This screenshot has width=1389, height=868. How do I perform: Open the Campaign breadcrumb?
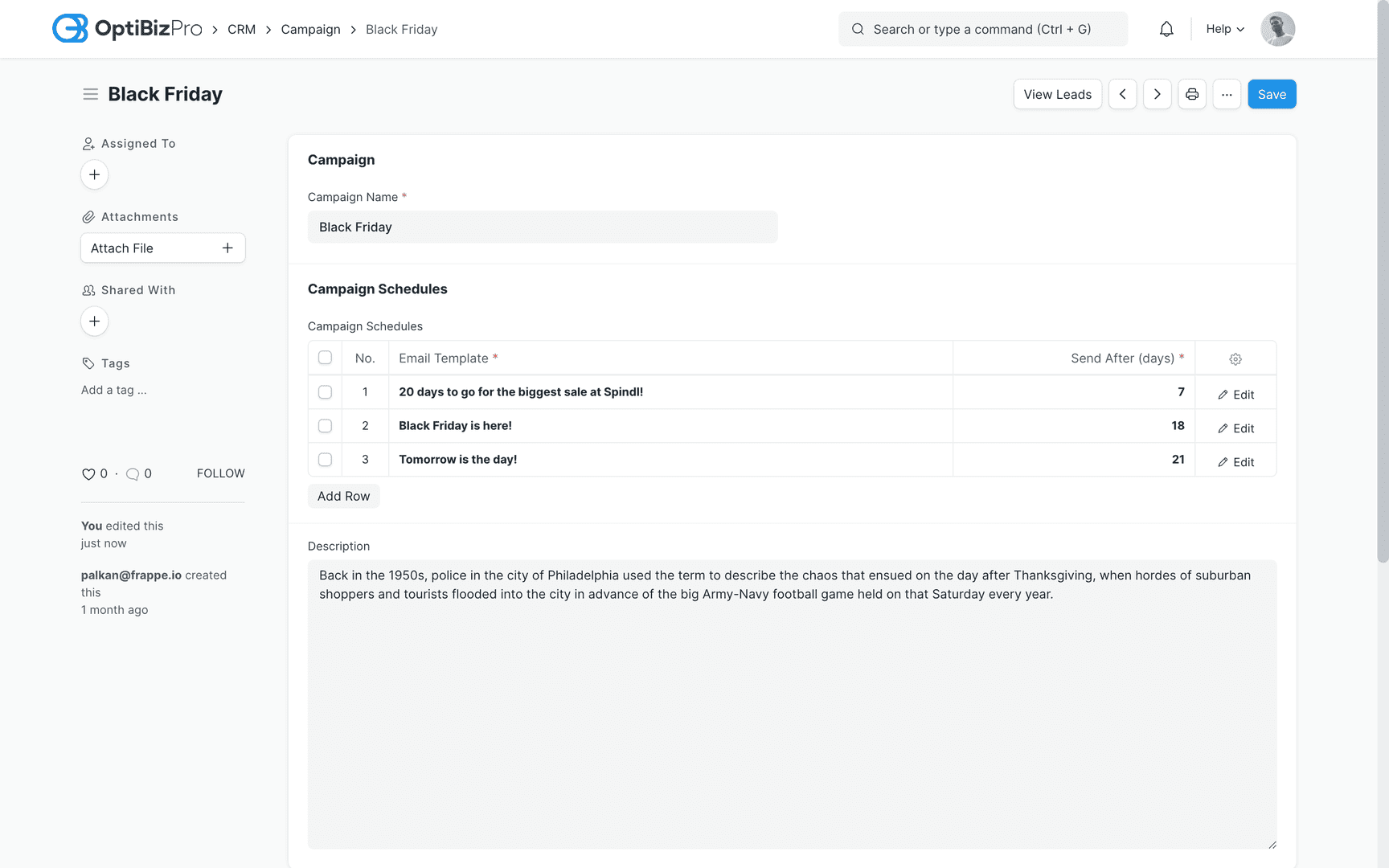pyautogui.click(x=310, y=29)
